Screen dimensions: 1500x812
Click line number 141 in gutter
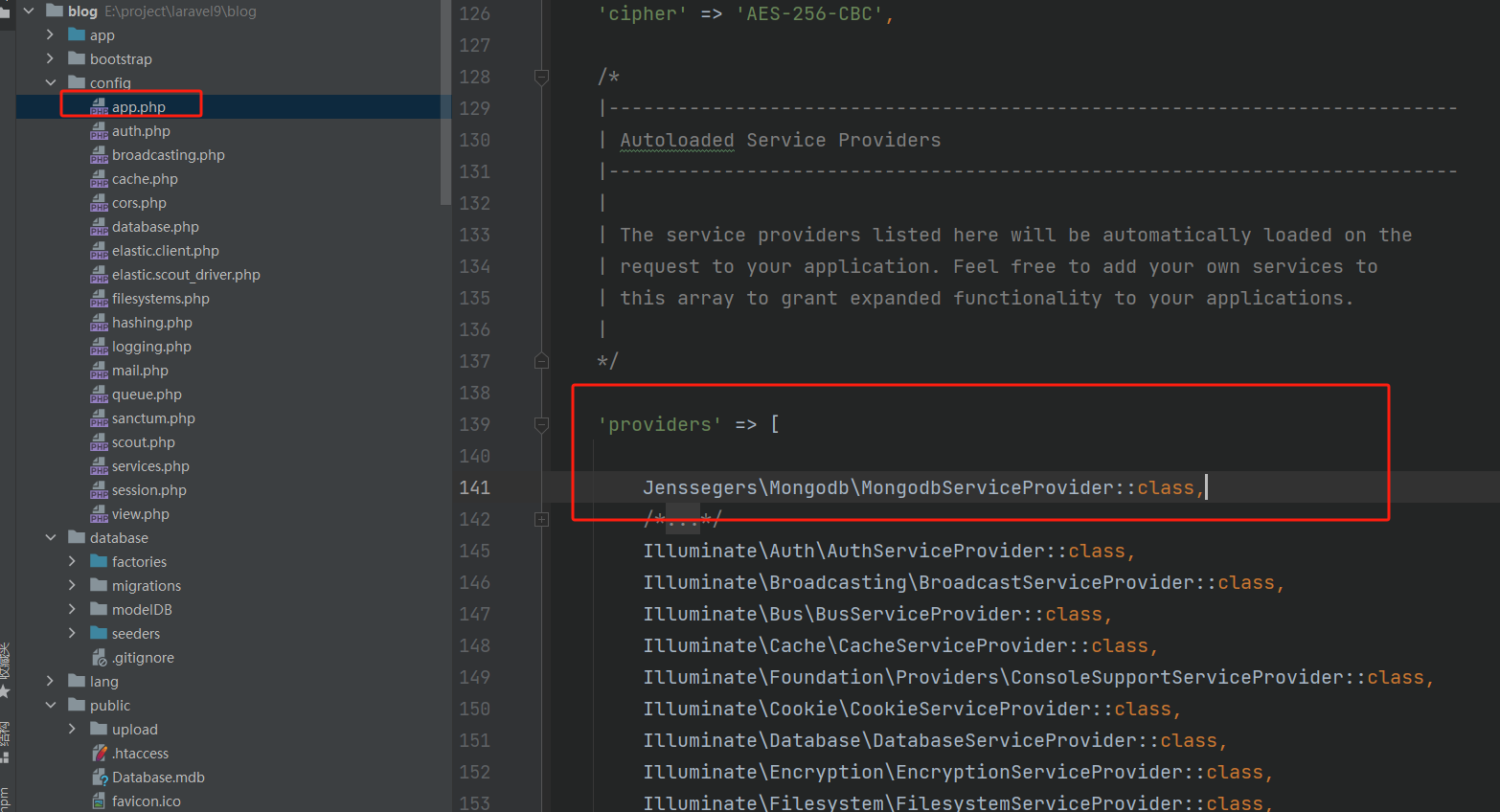pyautogui.click(x=475, y=487)
